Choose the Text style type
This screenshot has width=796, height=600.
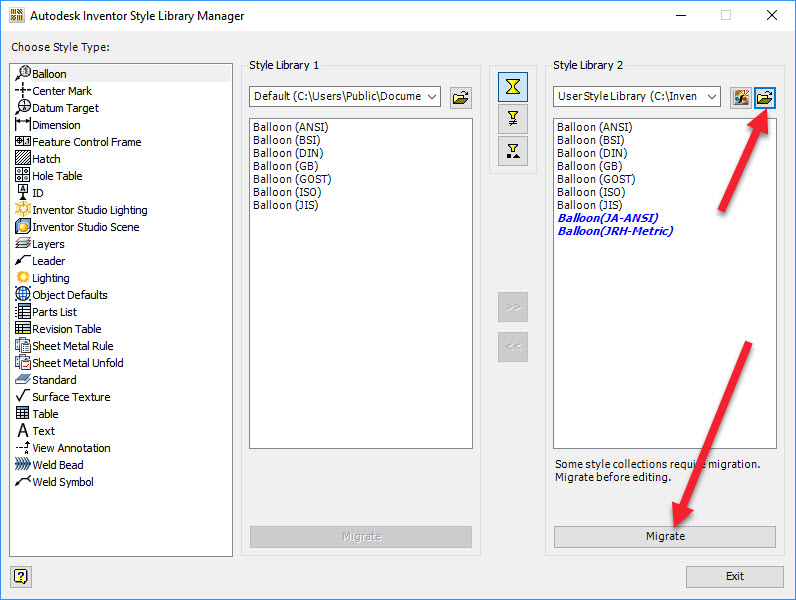(36, 431)
